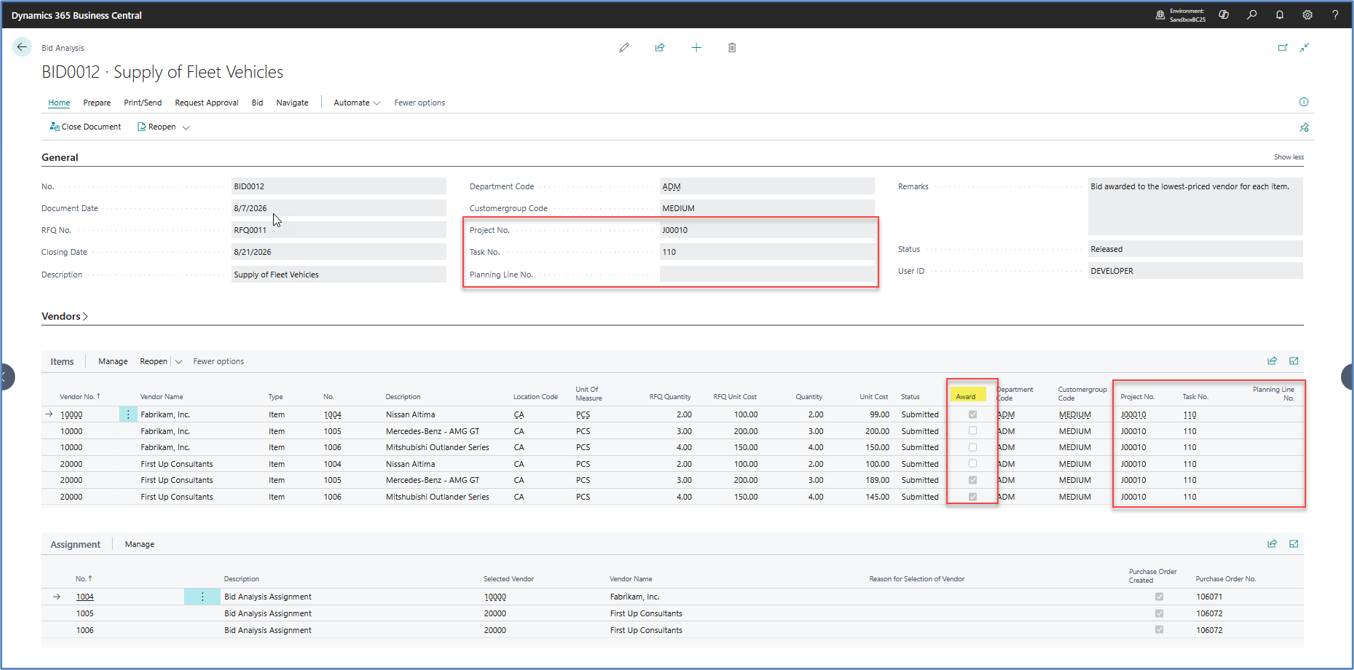This screenshot has height=670, width=1354.
Task: Click the collapse page arrows icon
Action: [1304, 47]
